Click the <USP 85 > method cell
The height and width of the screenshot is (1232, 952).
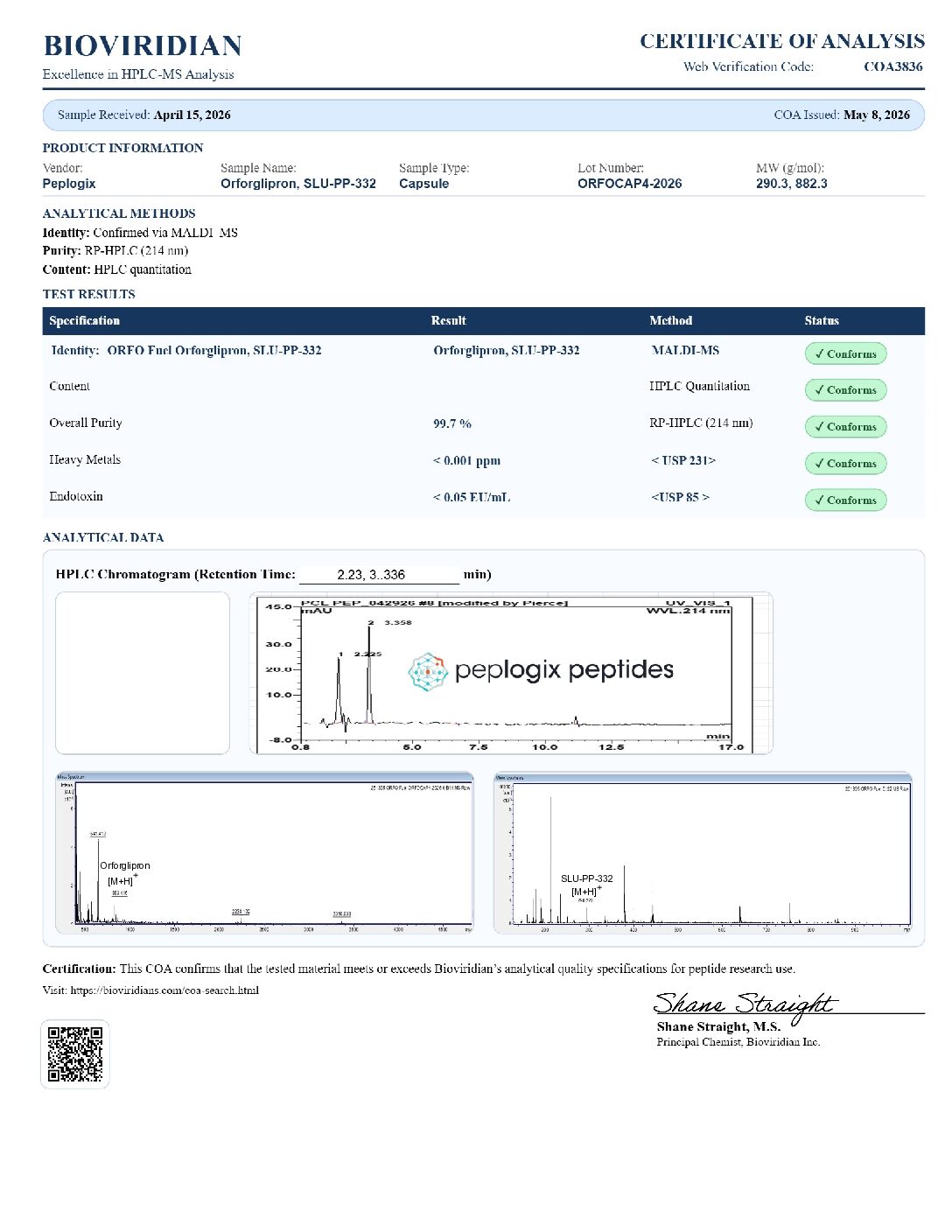[680, 497]
